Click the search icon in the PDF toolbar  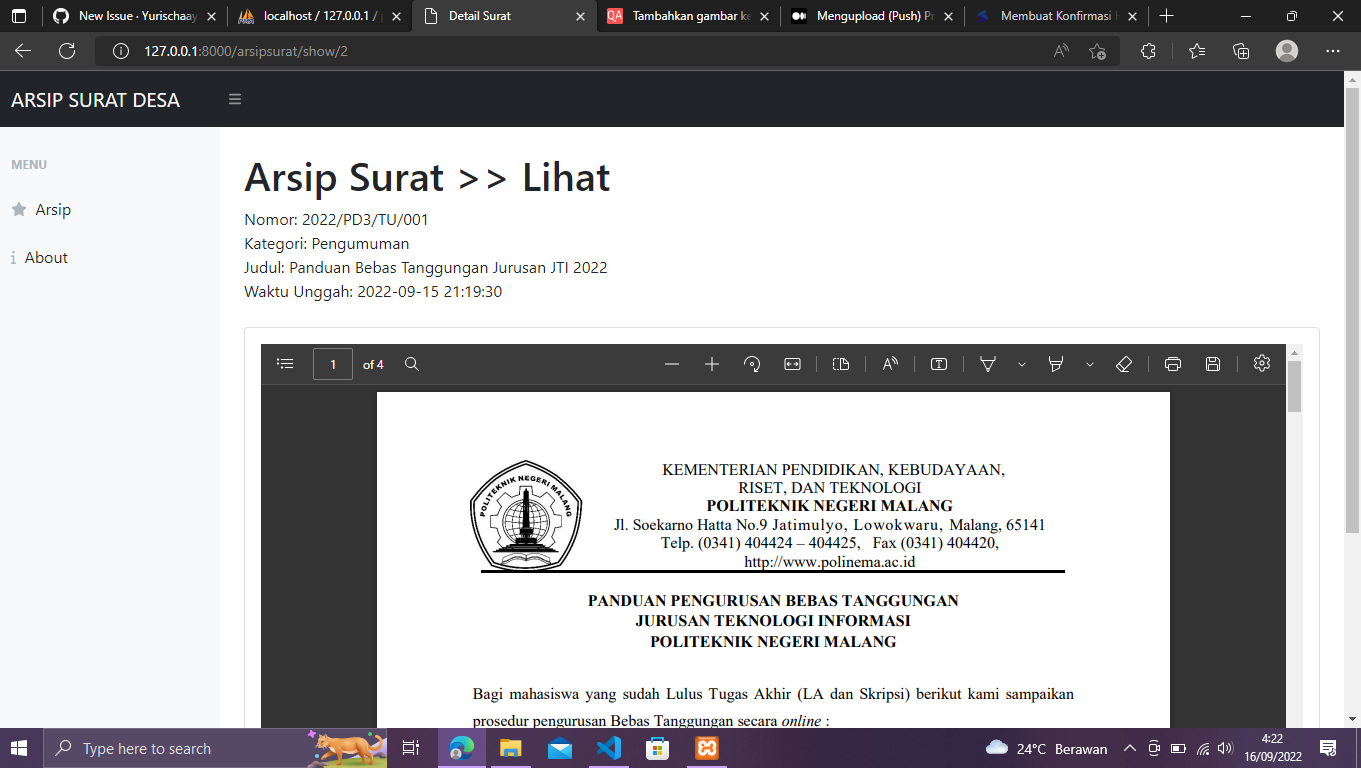[412, 364]
